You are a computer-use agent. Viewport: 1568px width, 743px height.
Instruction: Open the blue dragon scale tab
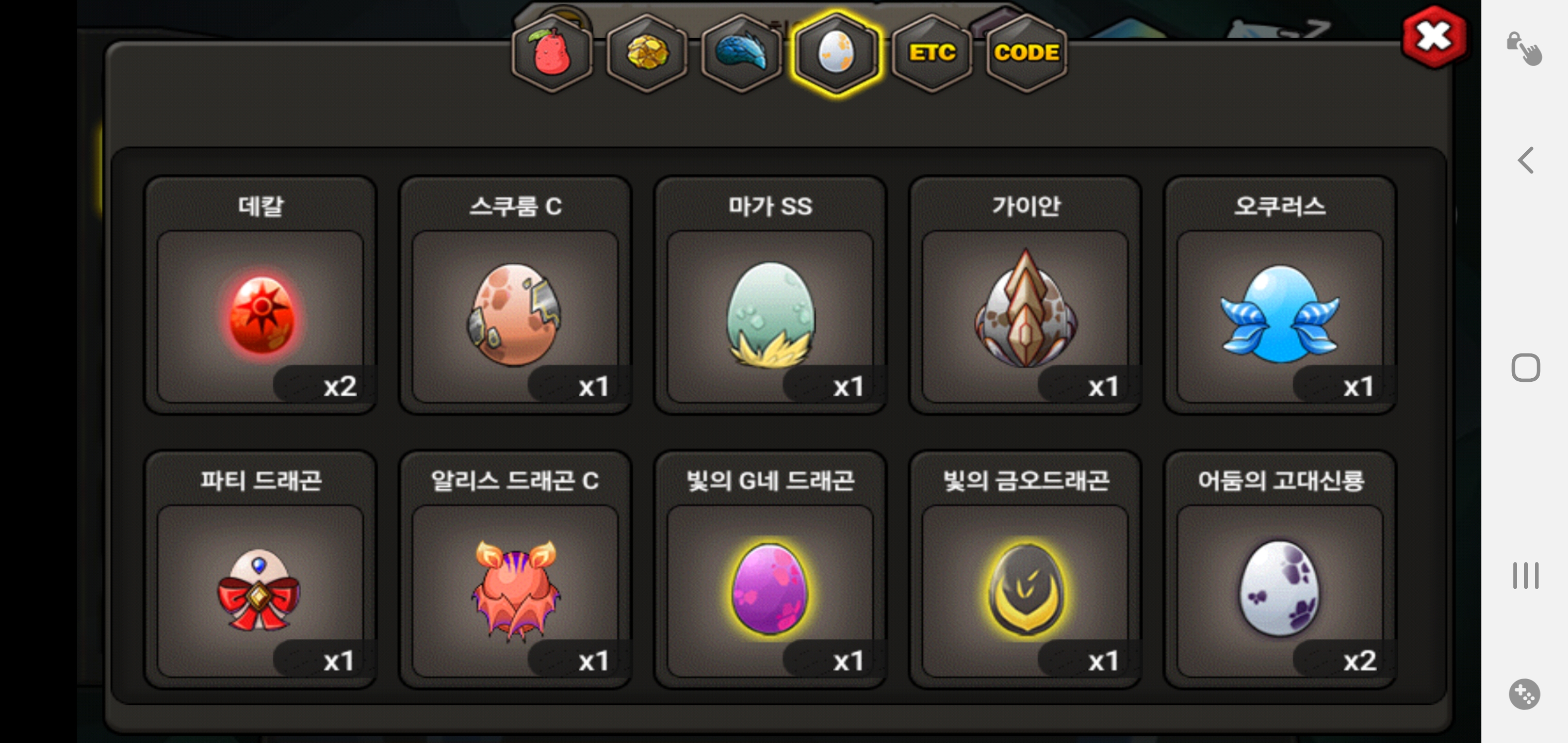pos(741,54)
